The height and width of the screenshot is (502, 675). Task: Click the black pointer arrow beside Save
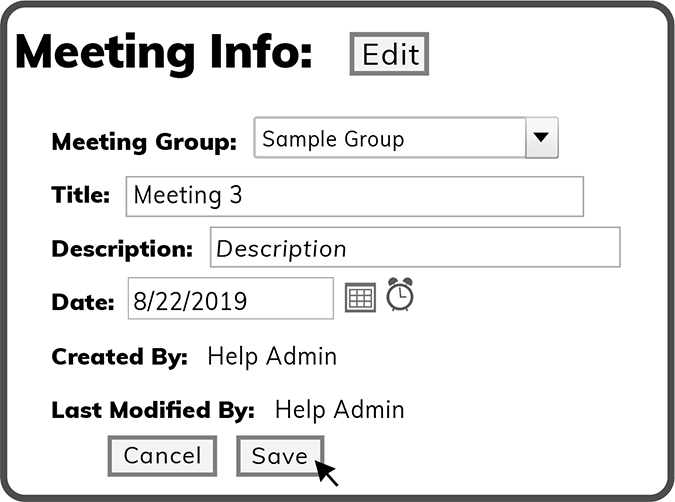[x=326, y=471]
